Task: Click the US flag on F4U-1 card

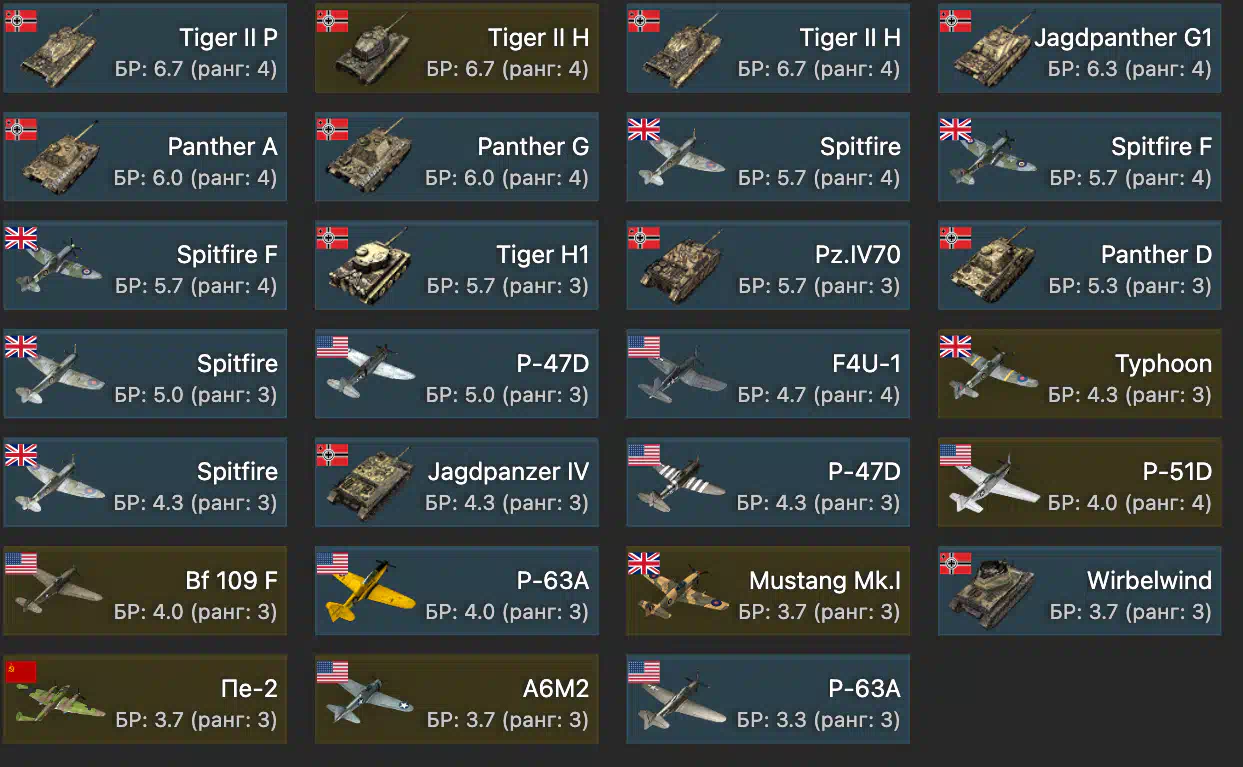Action: click(x=644, y=346)
